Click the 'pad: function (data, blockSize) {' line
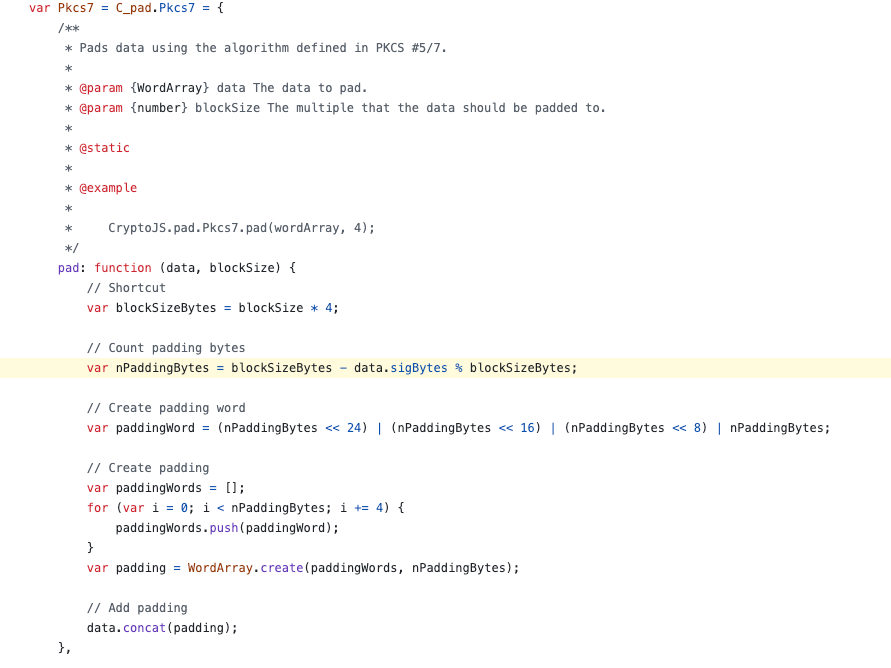Image resolution: width=891 pixels, height=668 pixels. pyautogui.click(x=177, y=268)
